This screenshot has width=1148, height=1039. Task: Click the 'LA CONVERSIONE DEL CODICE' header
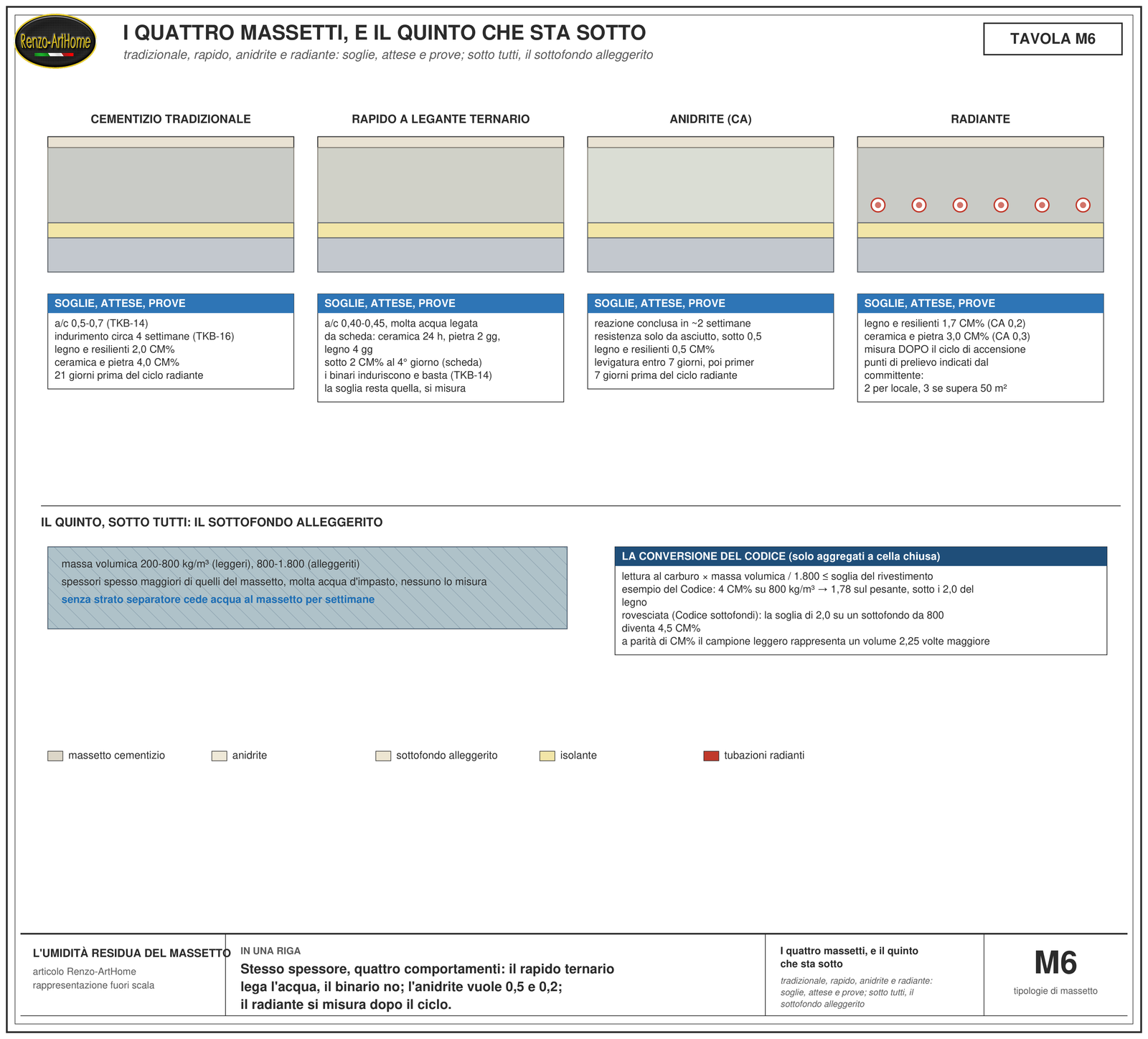coord(860,556)
